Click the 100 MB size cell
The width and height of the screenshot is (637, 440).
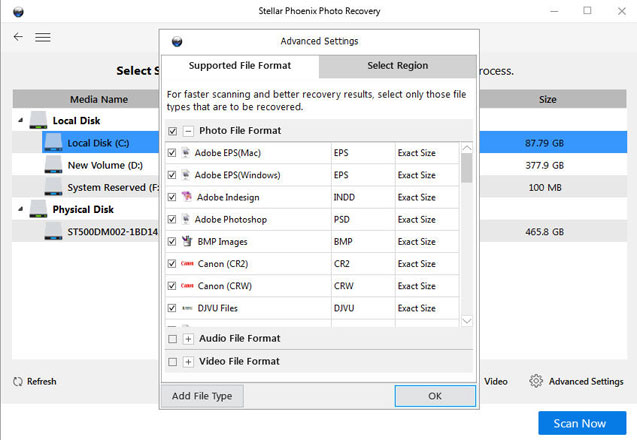(545, 187)
